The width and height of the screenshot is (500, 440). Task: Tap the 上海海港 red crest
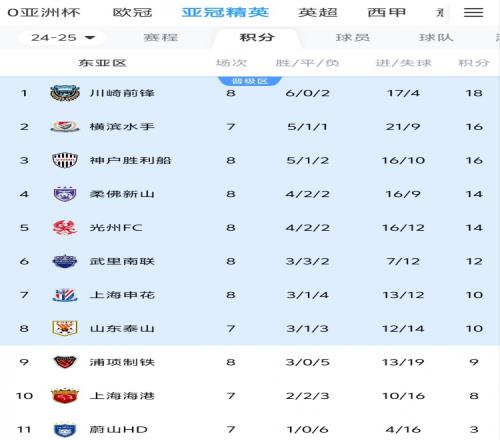65,396
